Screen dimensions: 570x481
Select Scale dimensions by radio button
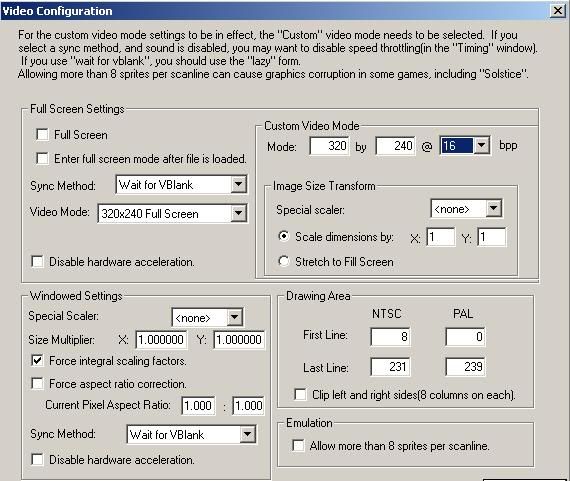[x=284, y=236]
